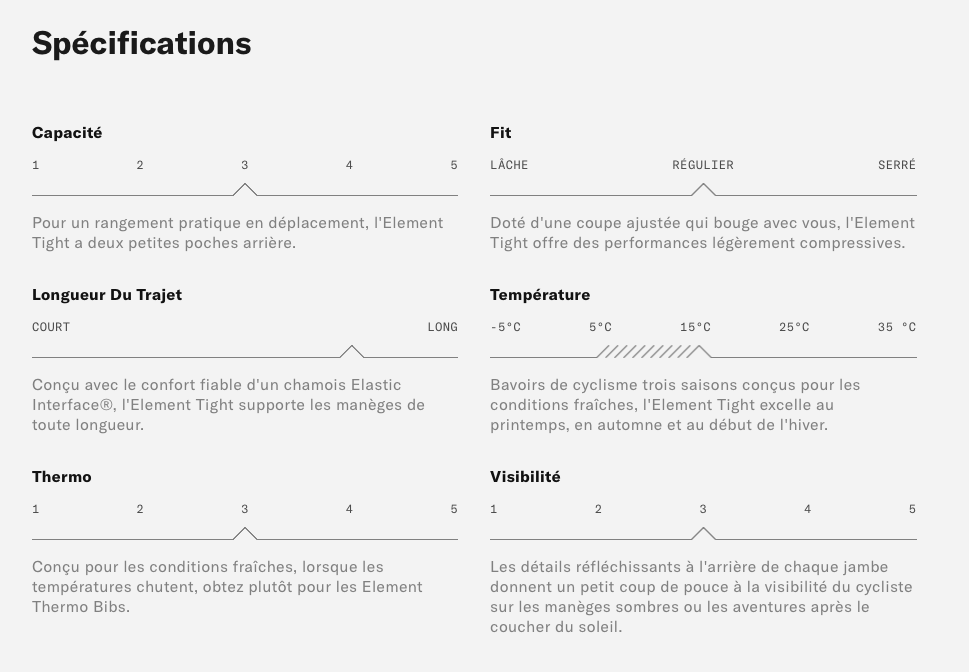The width and height of the screenshot is (969, 672).
Task: Select the SERRÉ label on Fit scale
Action: pyautogui.click(x=896, y=165)
